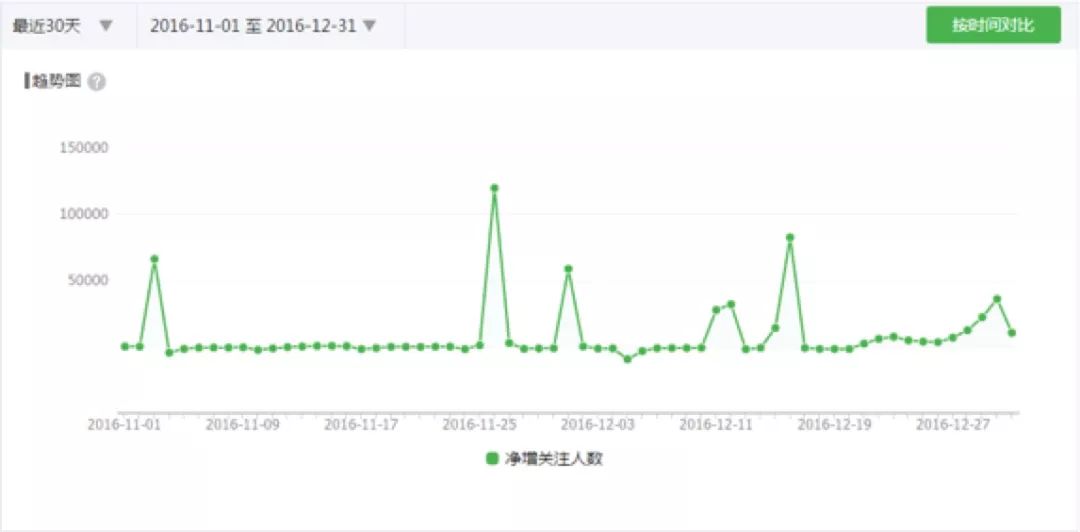
Task: Click the 50000 y-axis label
Action: [89, 280]
